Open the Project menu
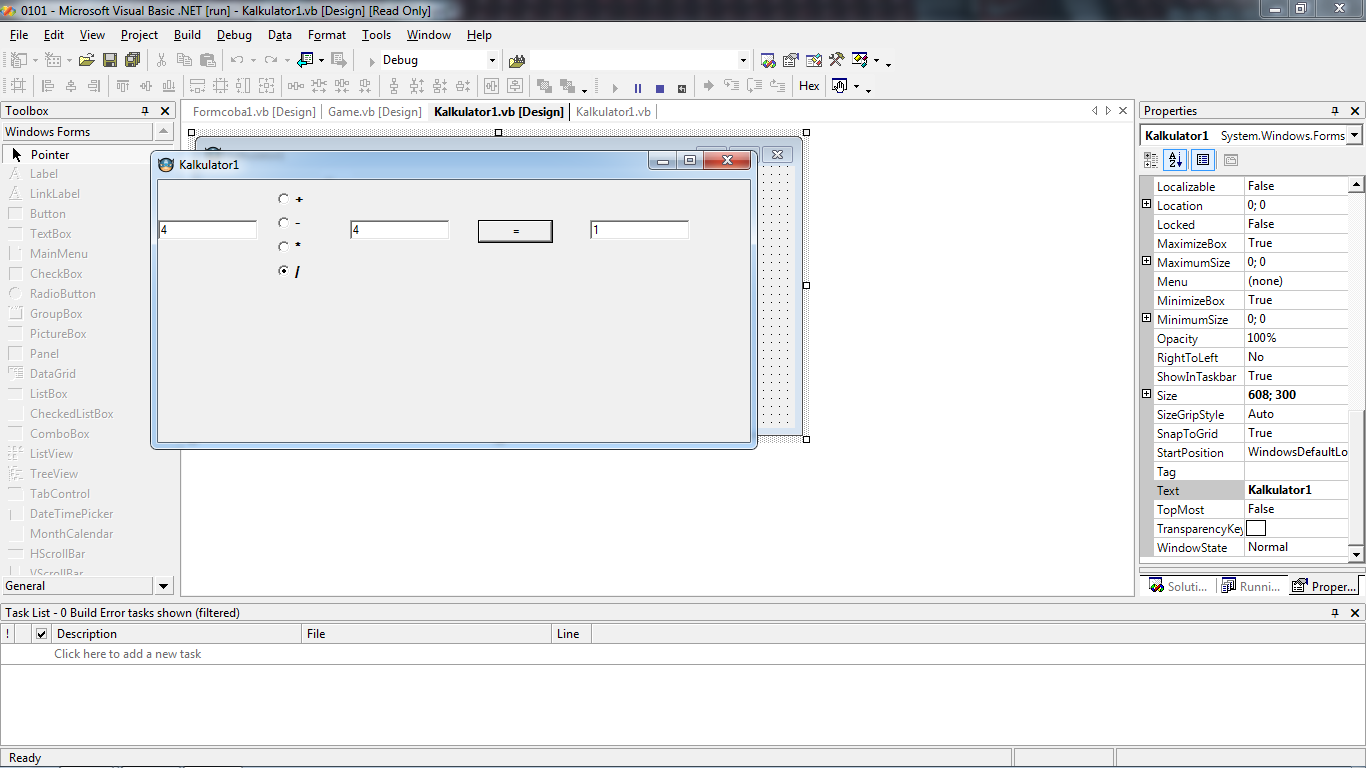 coord(139,35)
